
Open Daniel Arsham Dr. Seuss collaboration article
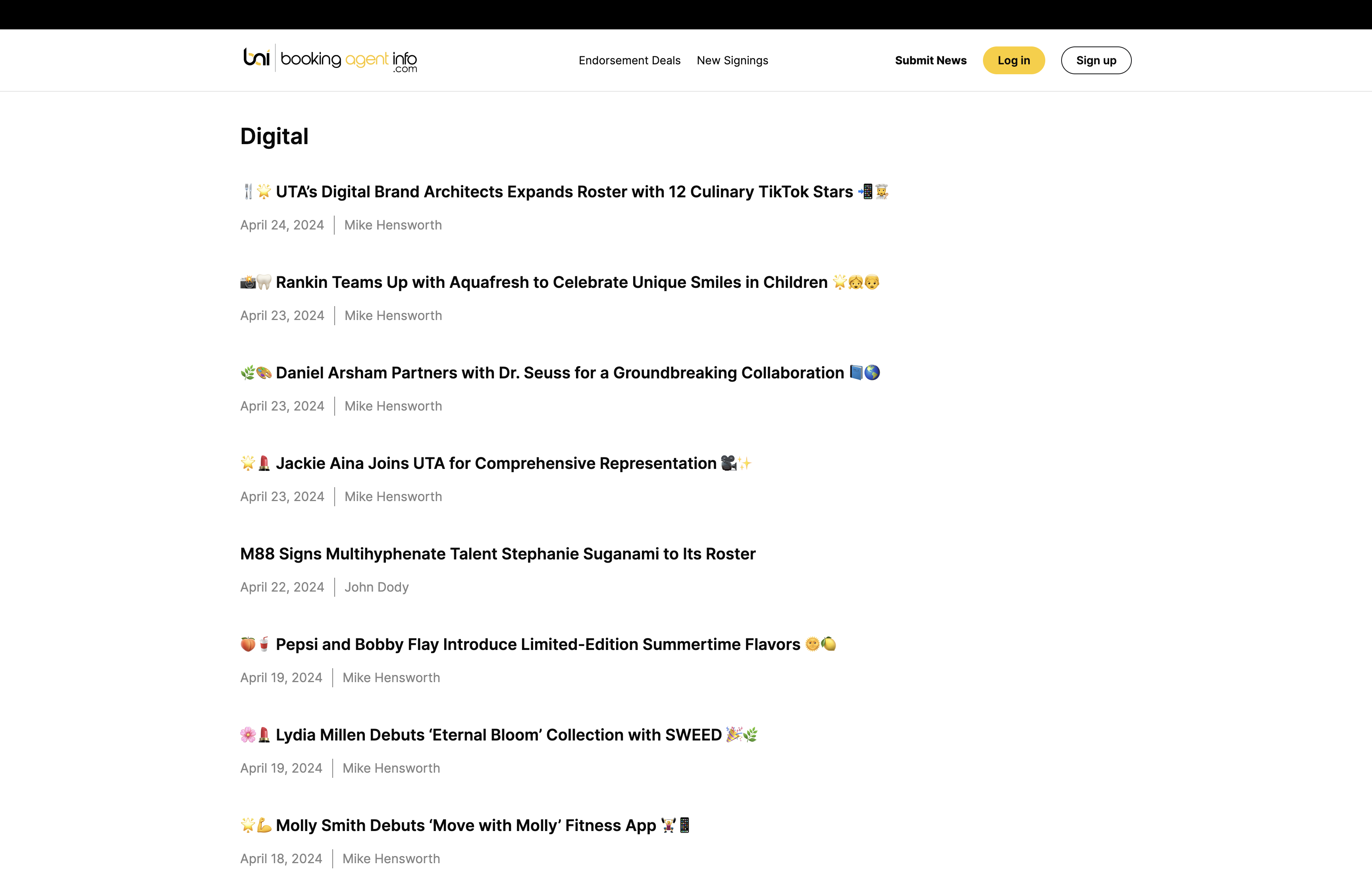click(560, 373)
